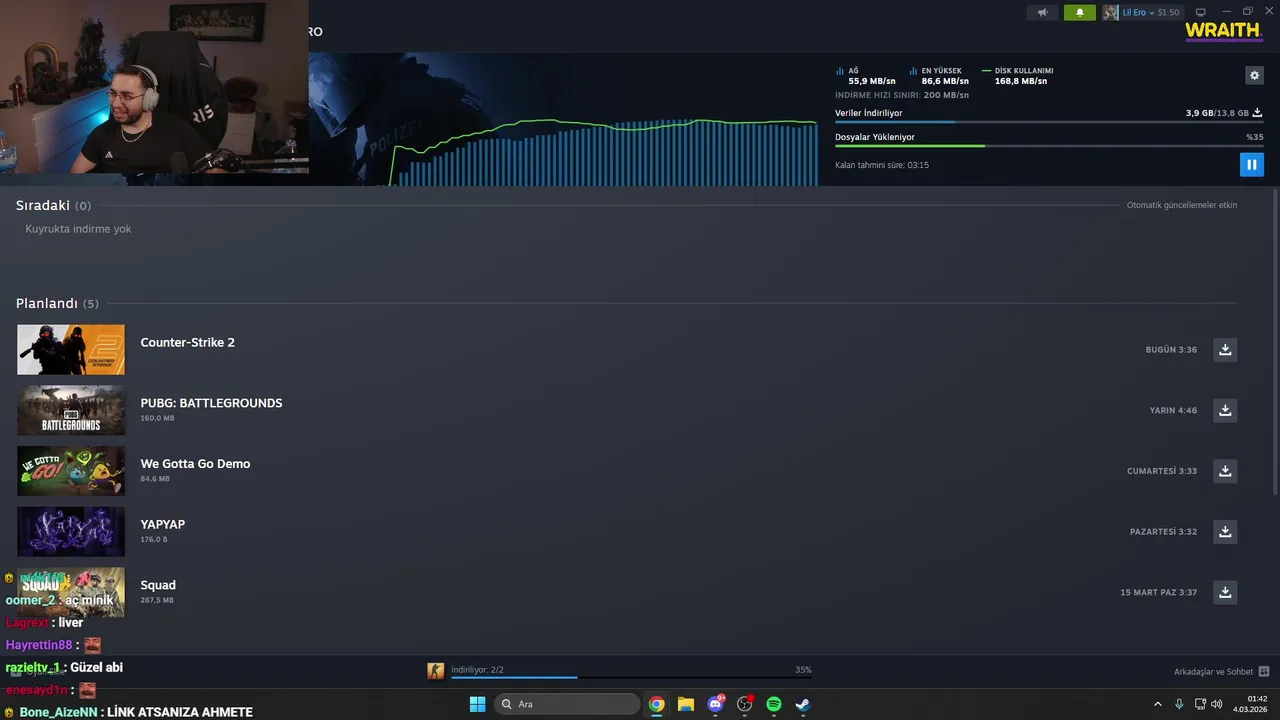The image size is (1280, 720).
Task: Select PUBG: BATTLEGROUNDS title text
Action: pyautogui.click(x=211, y=403)
